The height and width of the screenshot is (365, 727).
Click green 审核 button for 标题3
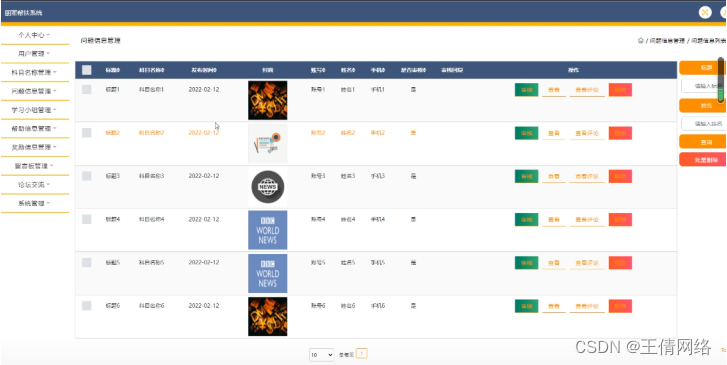point(526,176)
